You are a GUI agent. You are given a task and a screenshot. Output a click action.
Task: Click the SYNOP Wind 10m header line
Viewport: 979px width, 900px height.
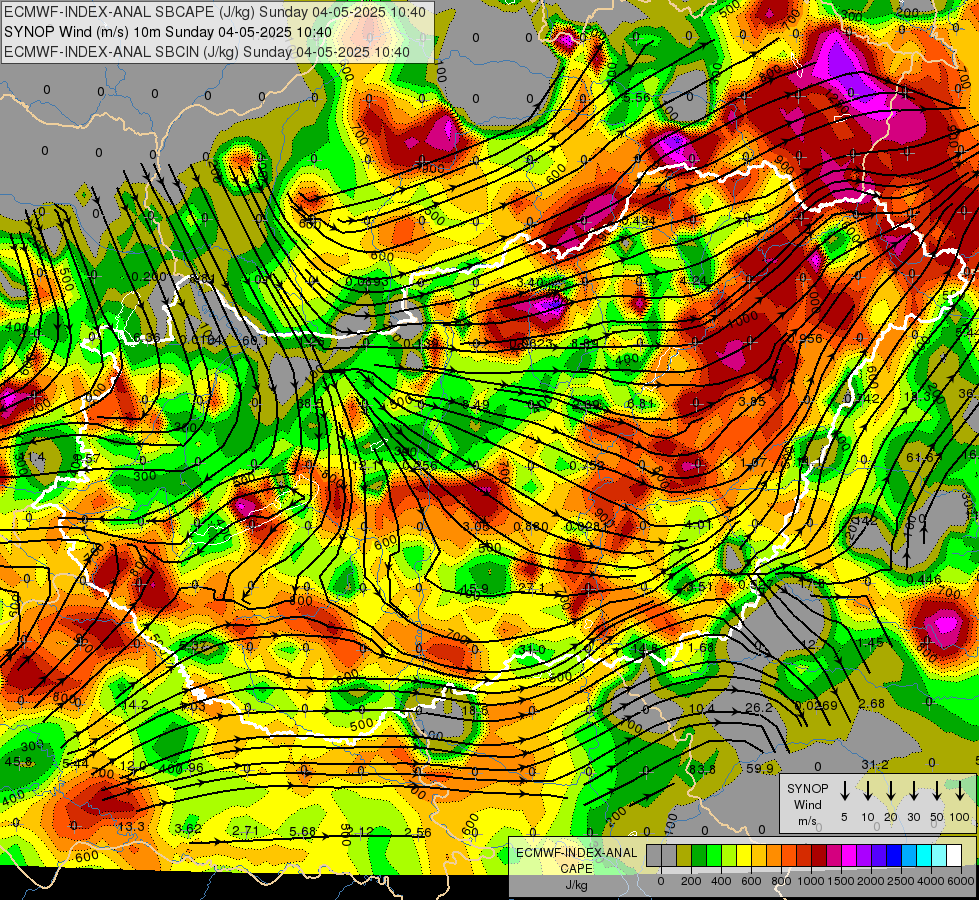pos(167,32)
